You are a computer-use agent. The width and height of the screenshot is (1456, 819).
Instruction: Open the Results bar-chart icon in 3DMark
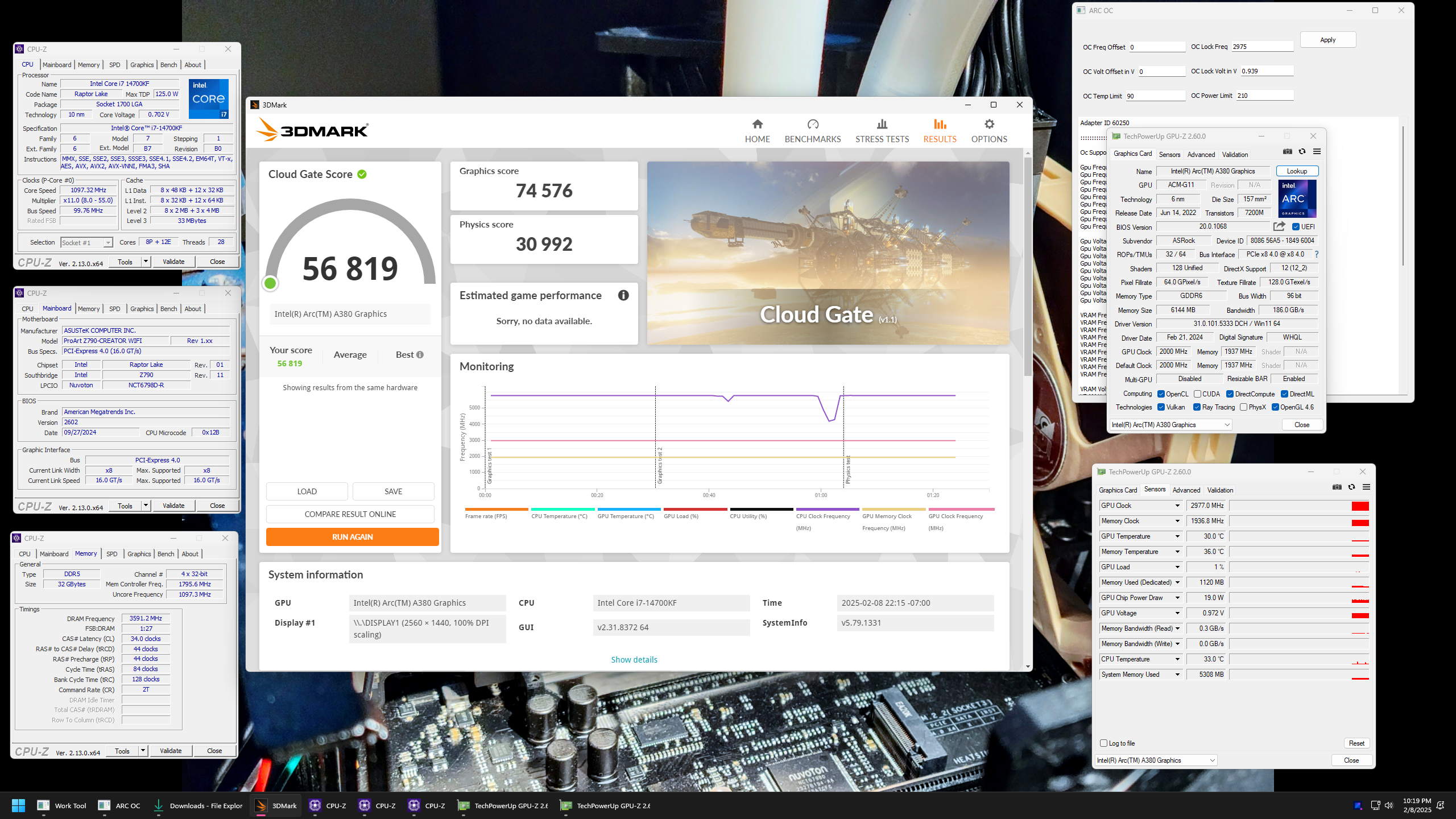(940, 124)
